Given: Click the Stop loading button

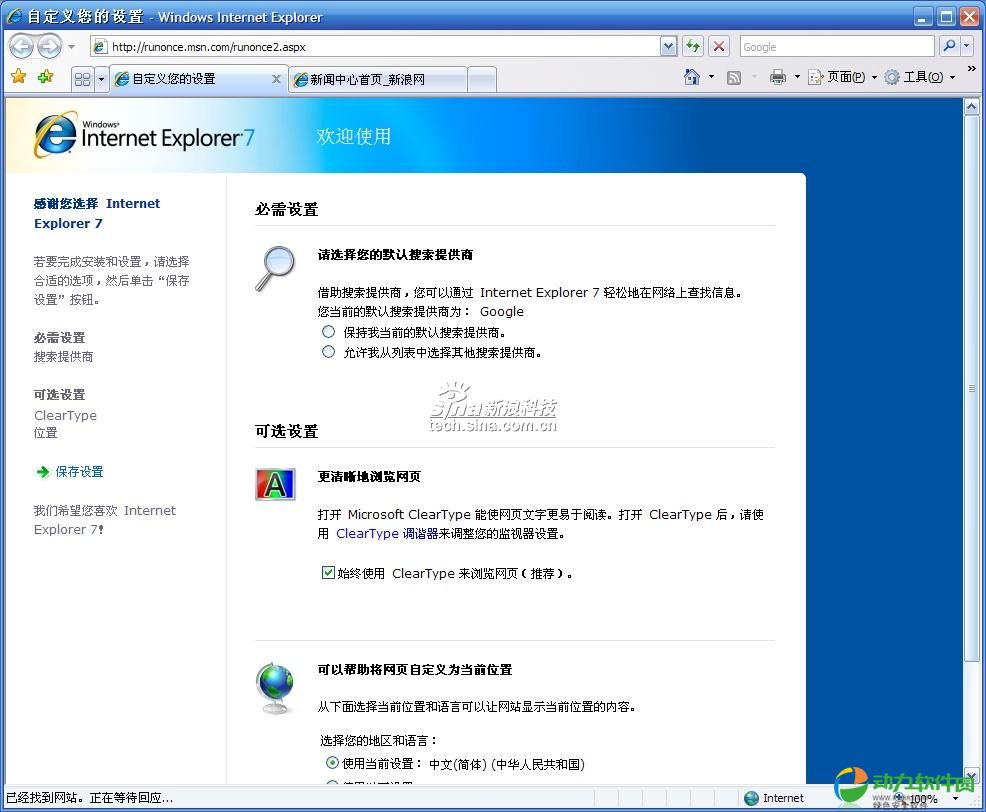Looking at the screenshot, I should 719,46.
